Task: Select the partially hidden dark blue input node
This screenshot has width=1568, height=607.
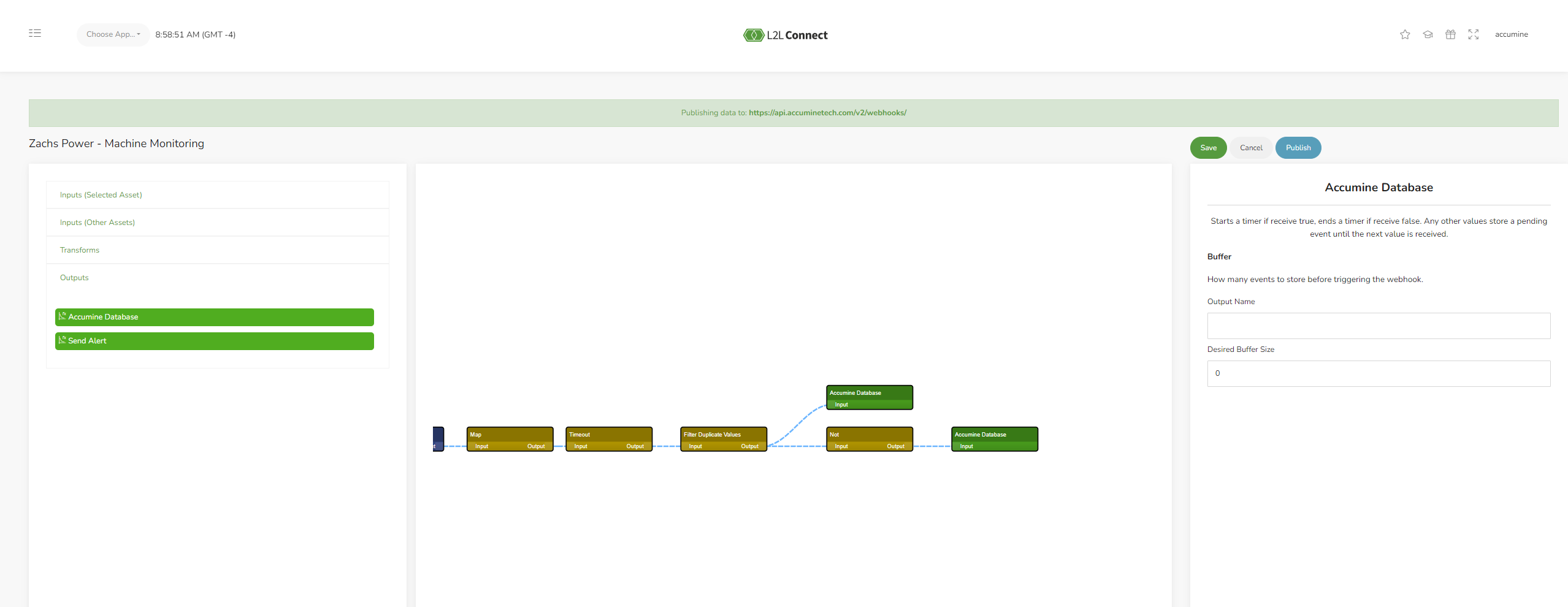Action: pyautogui.click(x=438, y=439)
